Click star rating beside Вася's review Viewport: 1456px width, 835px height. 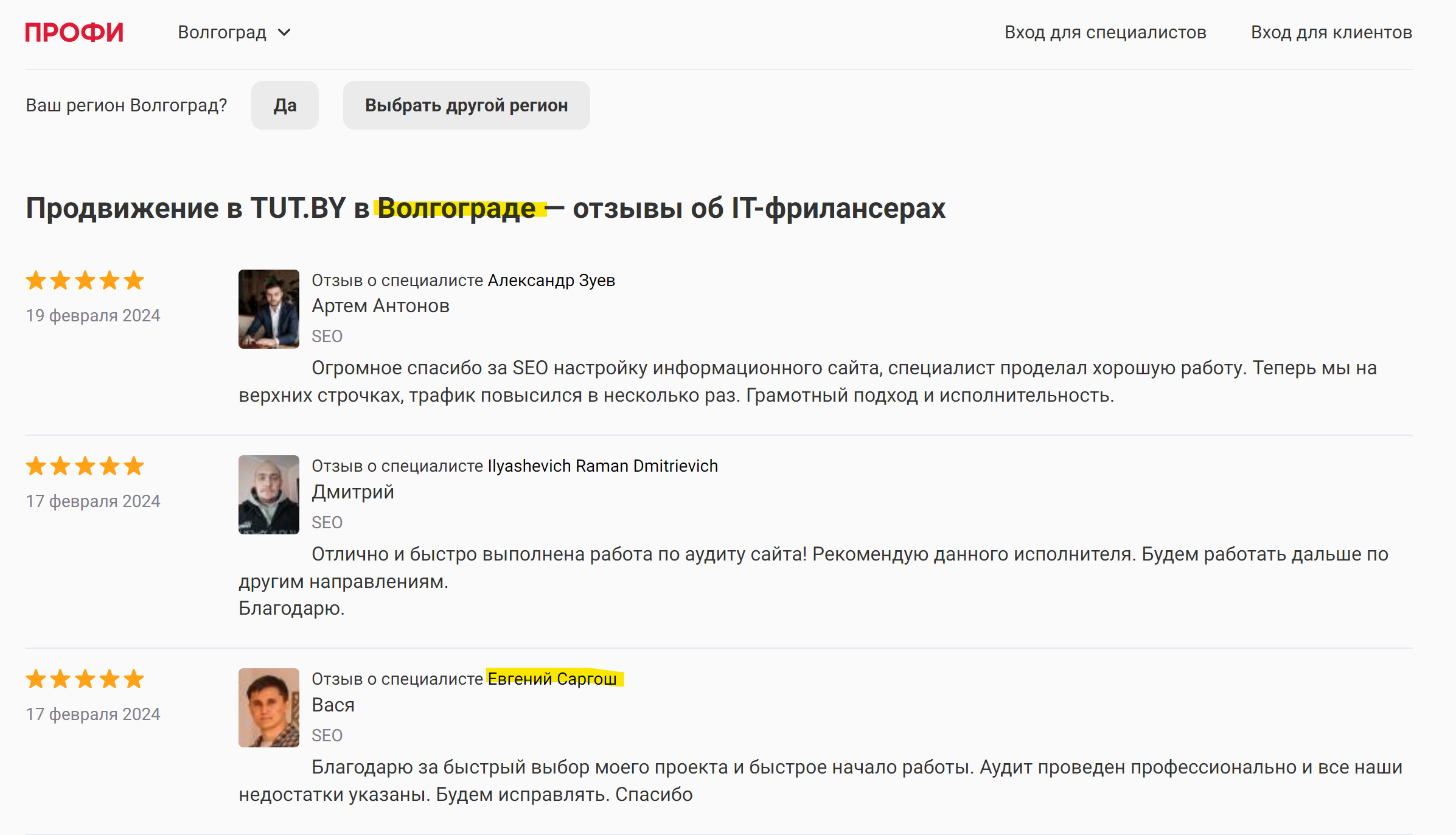point(85,679)
